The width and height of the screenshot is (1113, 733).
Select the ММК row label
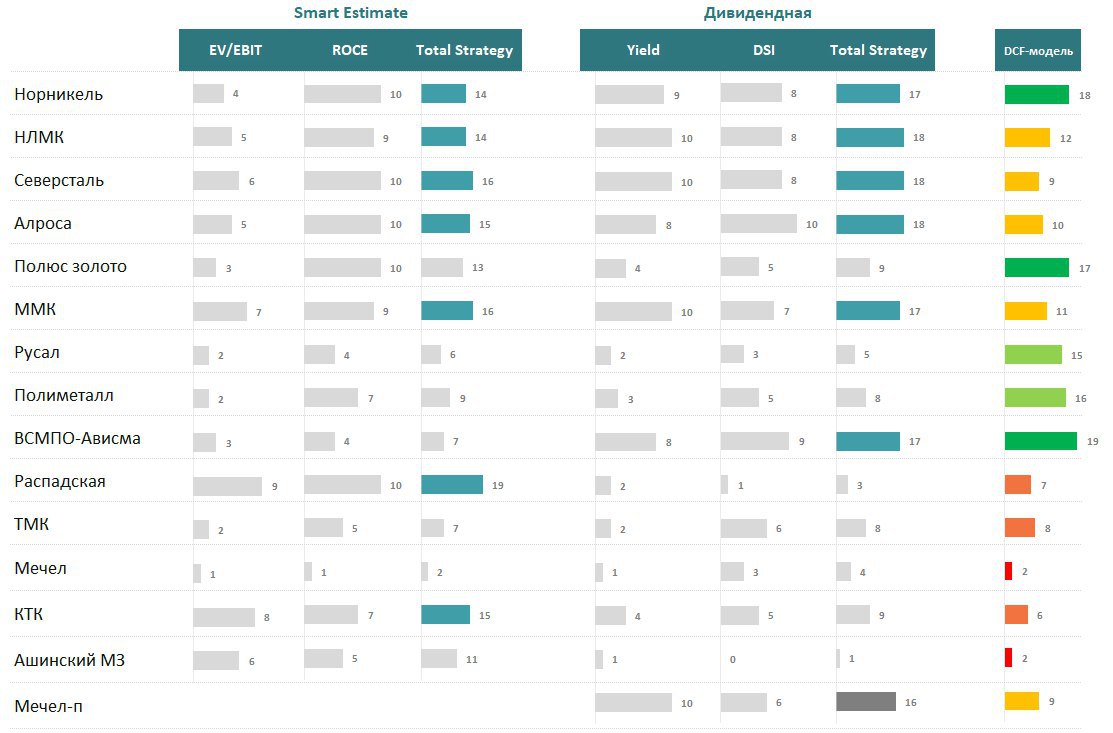35,309
